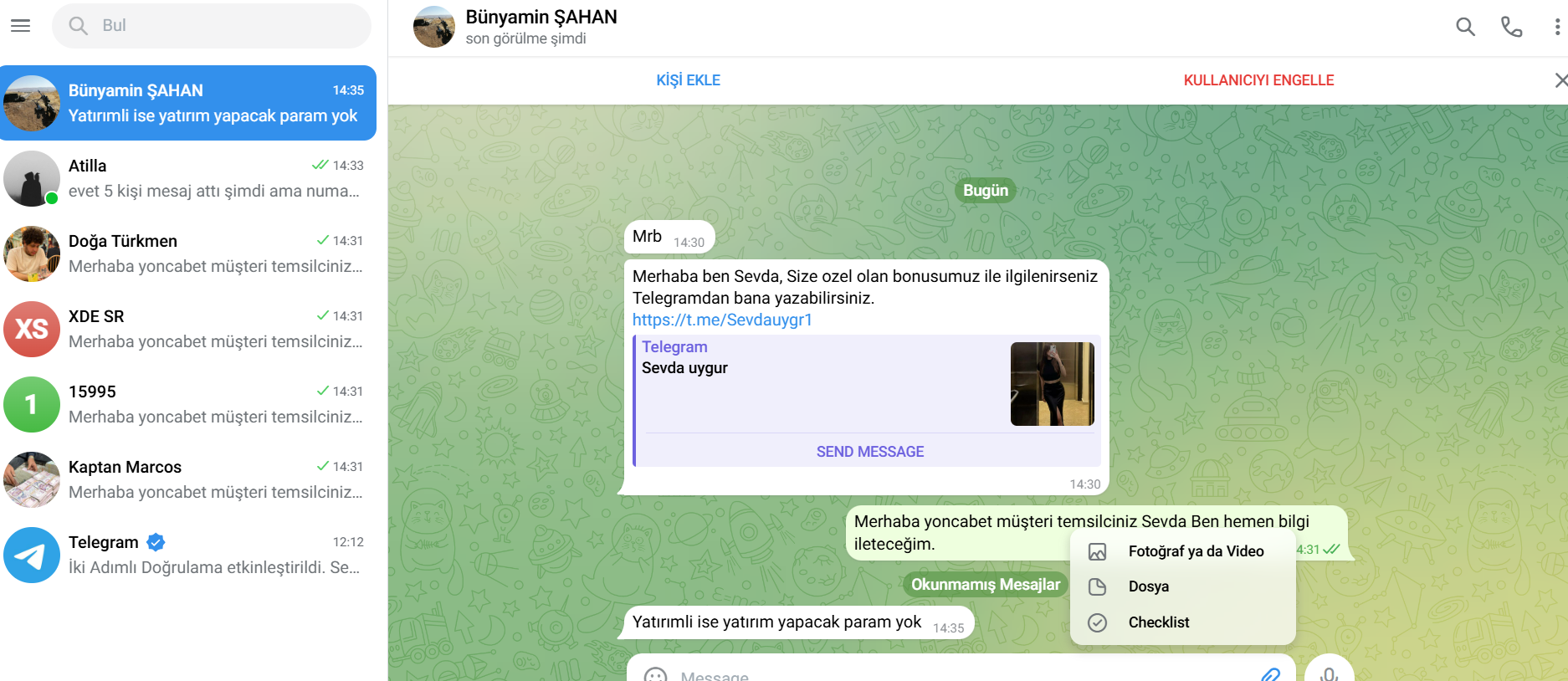Click the sent checkmark on Doğa Türkmen
The width and height of the screenshot is (1568, 681).
[322, 240]
